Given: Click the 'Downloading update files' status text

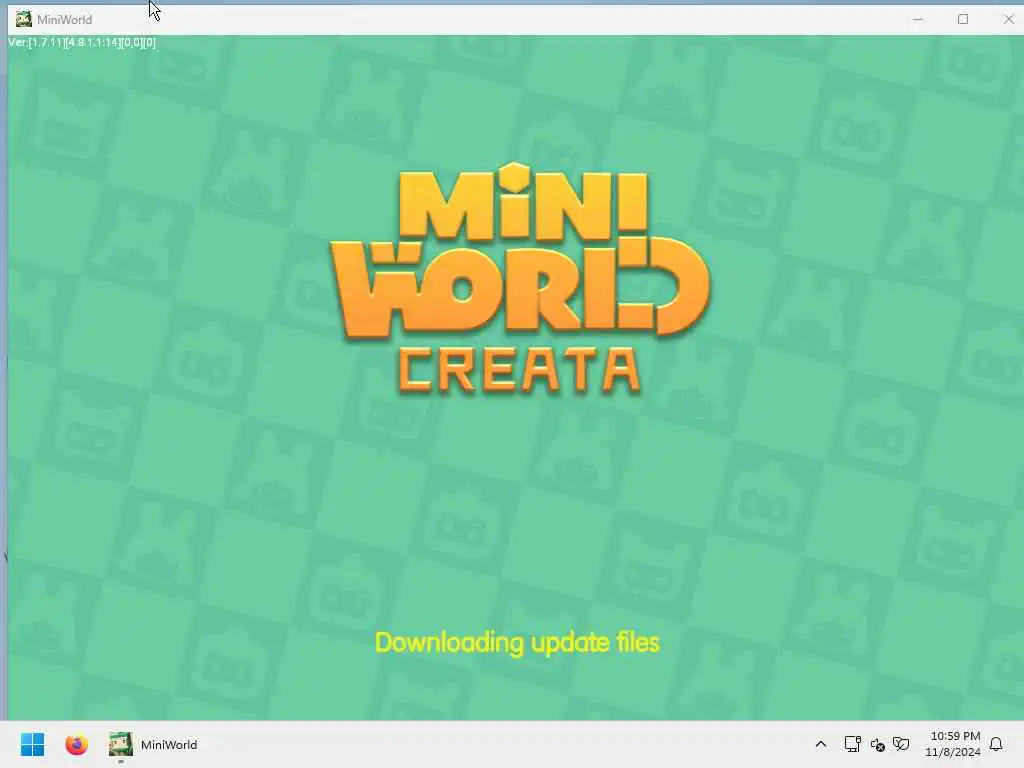Looking at the screenshot, I should pos(517,643).
